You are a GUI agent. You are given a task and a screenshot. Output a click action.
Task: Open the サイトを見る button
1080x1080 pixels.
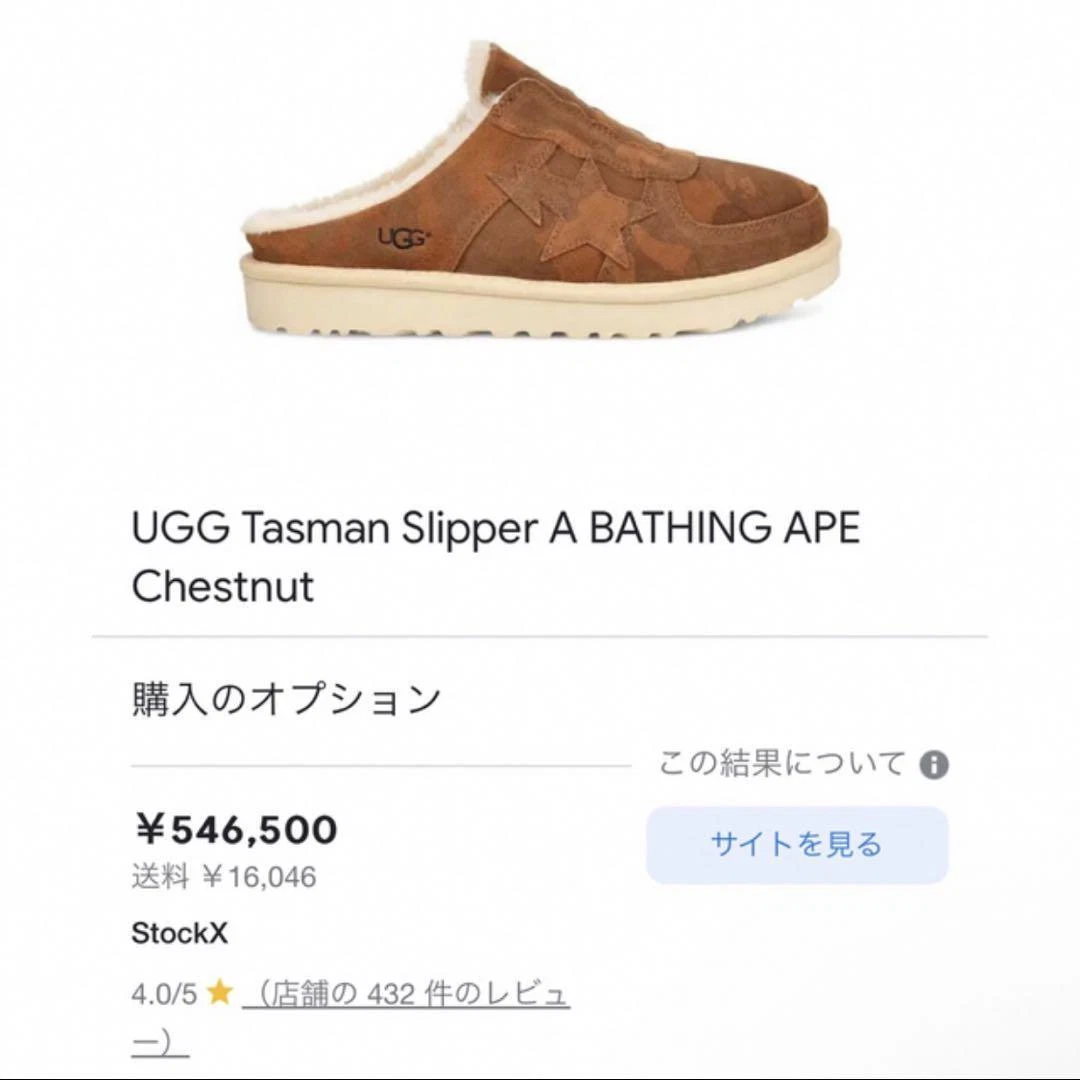click(797, 844)
